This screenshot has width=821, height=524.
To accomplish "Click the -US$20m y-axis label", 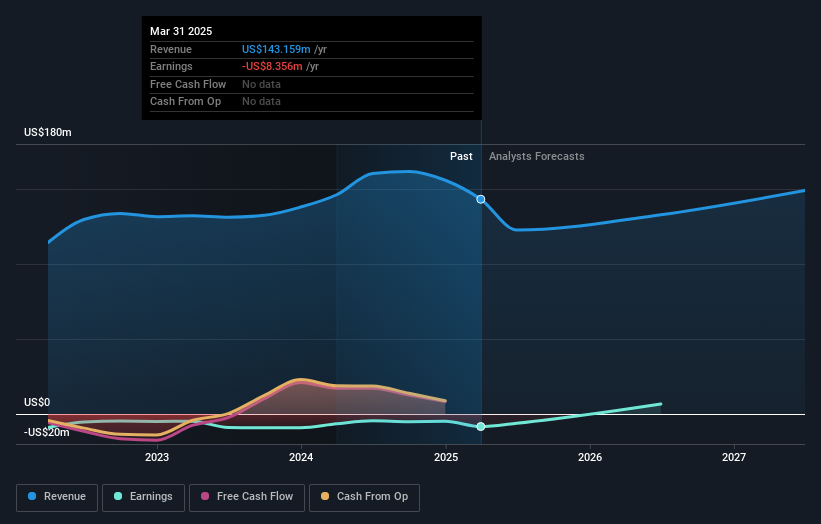I will tap(47, 432).
